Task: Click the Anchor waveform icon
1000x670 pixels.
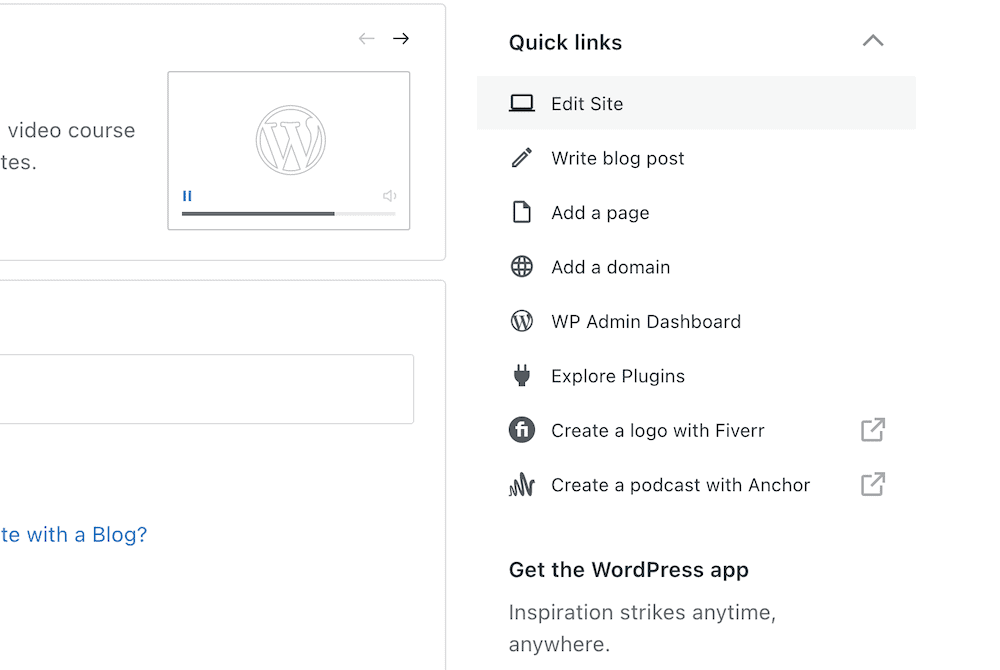Action: pyautogui.click(x=522, y=484)
